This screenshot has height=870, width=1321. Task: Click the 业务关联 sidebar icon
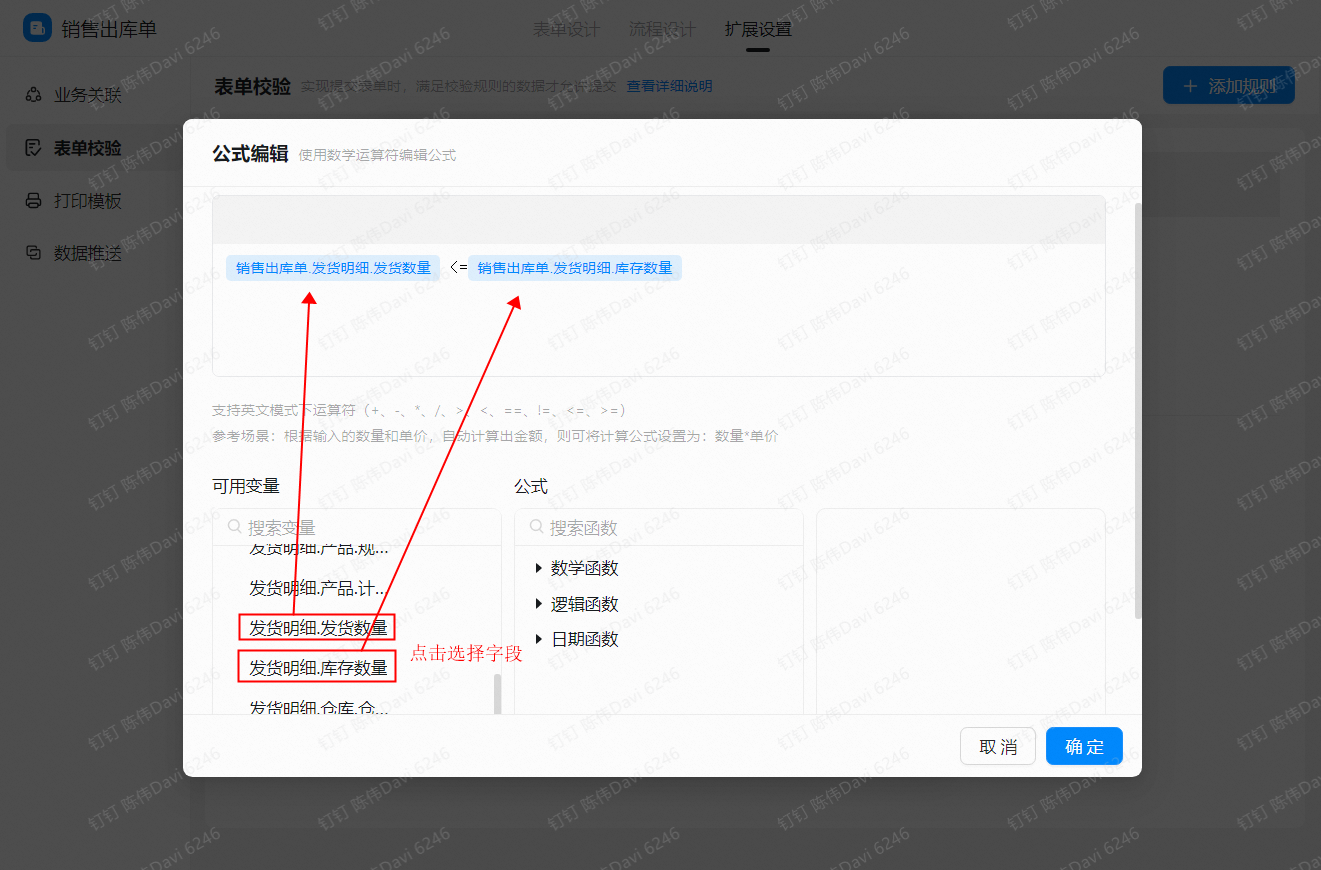point(34,96)
